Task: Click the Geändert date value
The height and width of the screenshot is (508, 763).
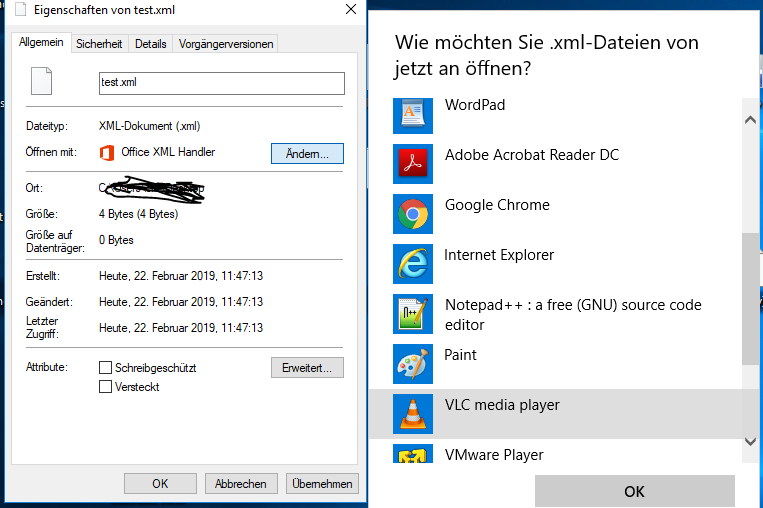Action: pos(181,302)
